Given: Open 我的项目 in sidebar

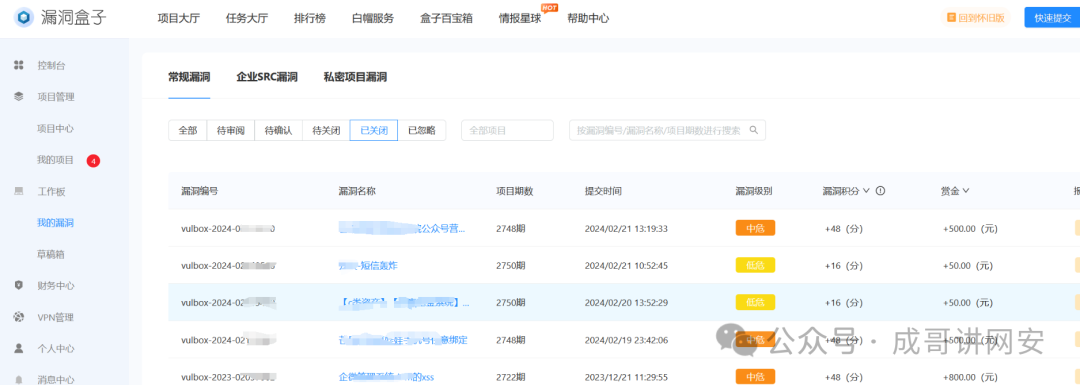Looking at the screenshot, I should pos(56,160).
